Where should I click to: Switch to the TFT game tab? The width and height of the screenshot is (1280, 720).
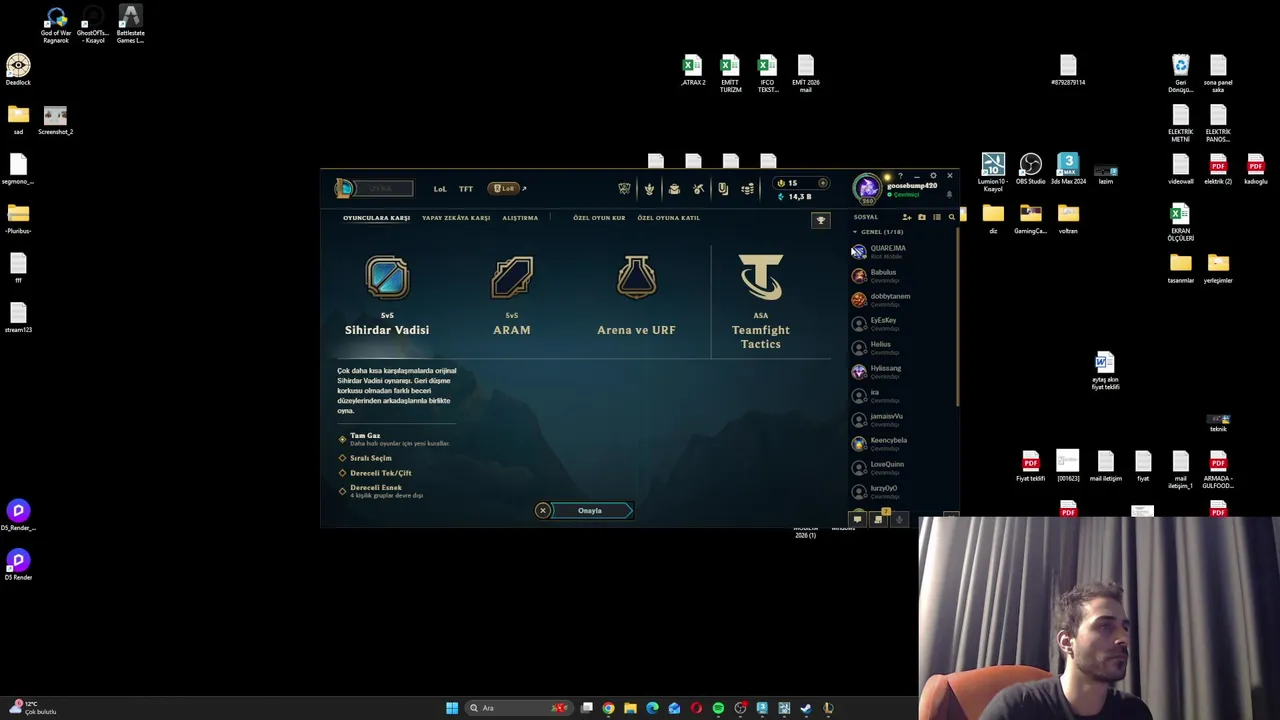(466, 189)
